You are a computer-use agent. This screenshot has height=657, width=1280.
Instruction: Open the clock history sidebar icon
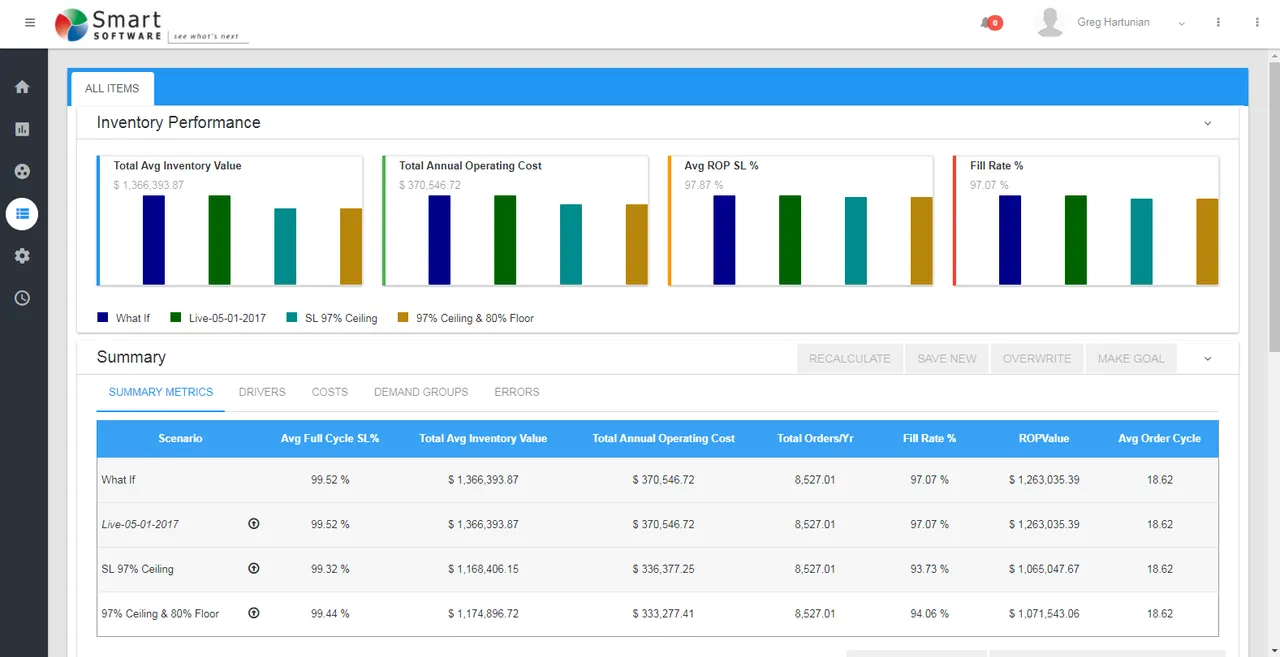[22, 298]
